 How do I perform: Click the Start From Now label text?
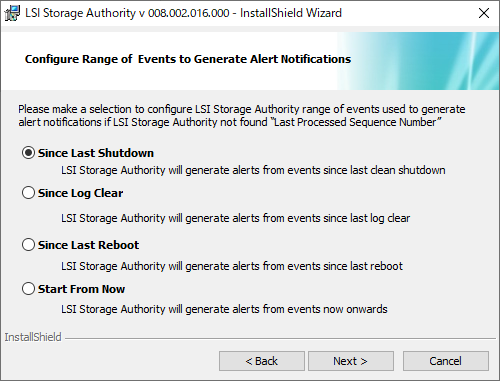[81, 289]
